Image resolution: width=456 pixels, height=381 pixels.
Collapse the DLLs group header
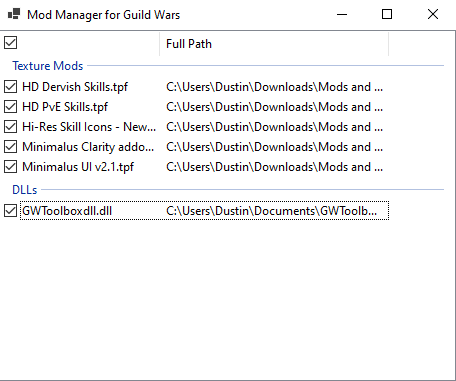click(25, 190)
